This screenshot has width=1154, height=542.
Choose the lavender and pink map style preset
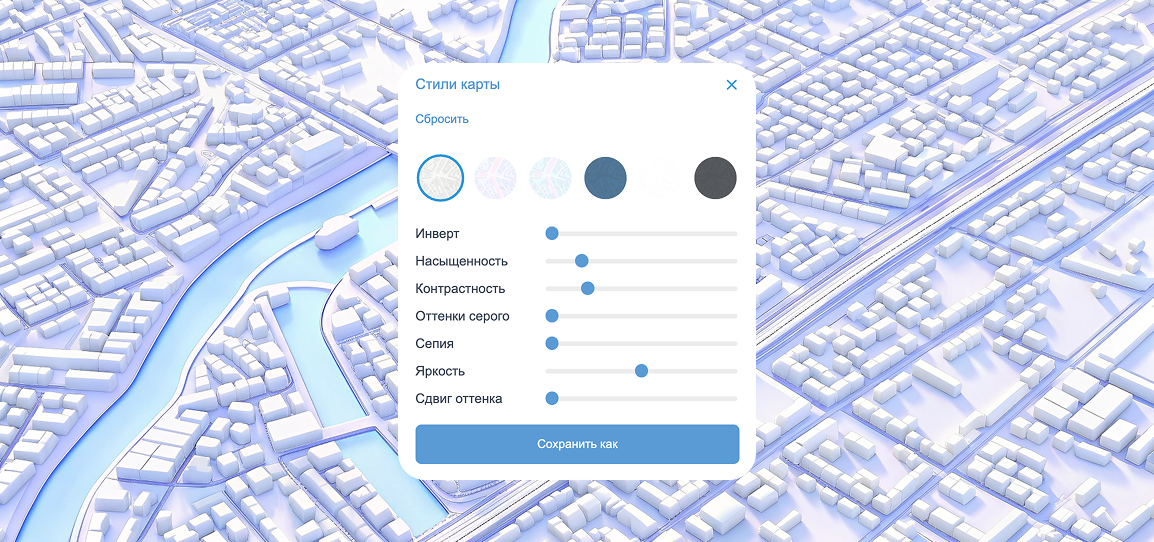[495, 178]
